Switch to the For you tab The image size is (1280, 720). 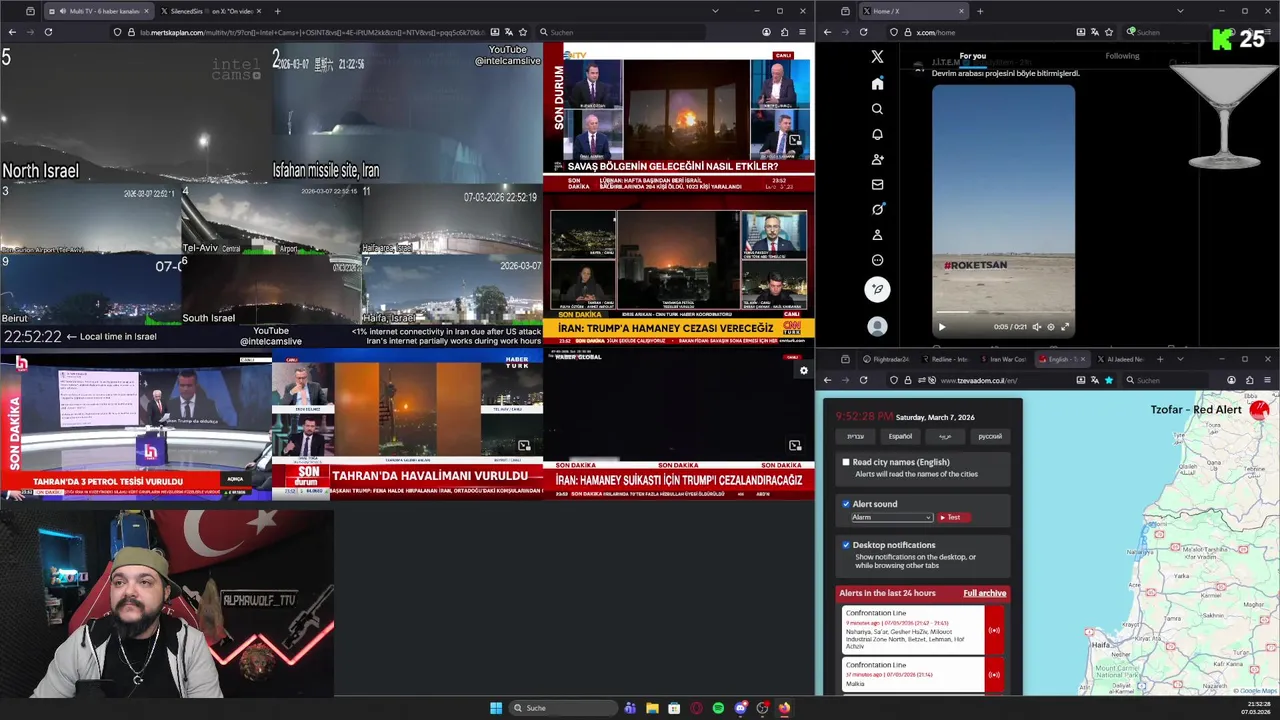point(972,56)
